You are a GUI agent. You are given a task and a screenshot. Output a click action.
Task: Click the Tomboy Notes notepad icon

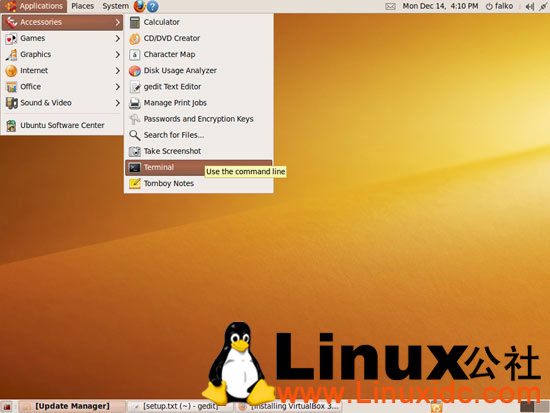135,184
